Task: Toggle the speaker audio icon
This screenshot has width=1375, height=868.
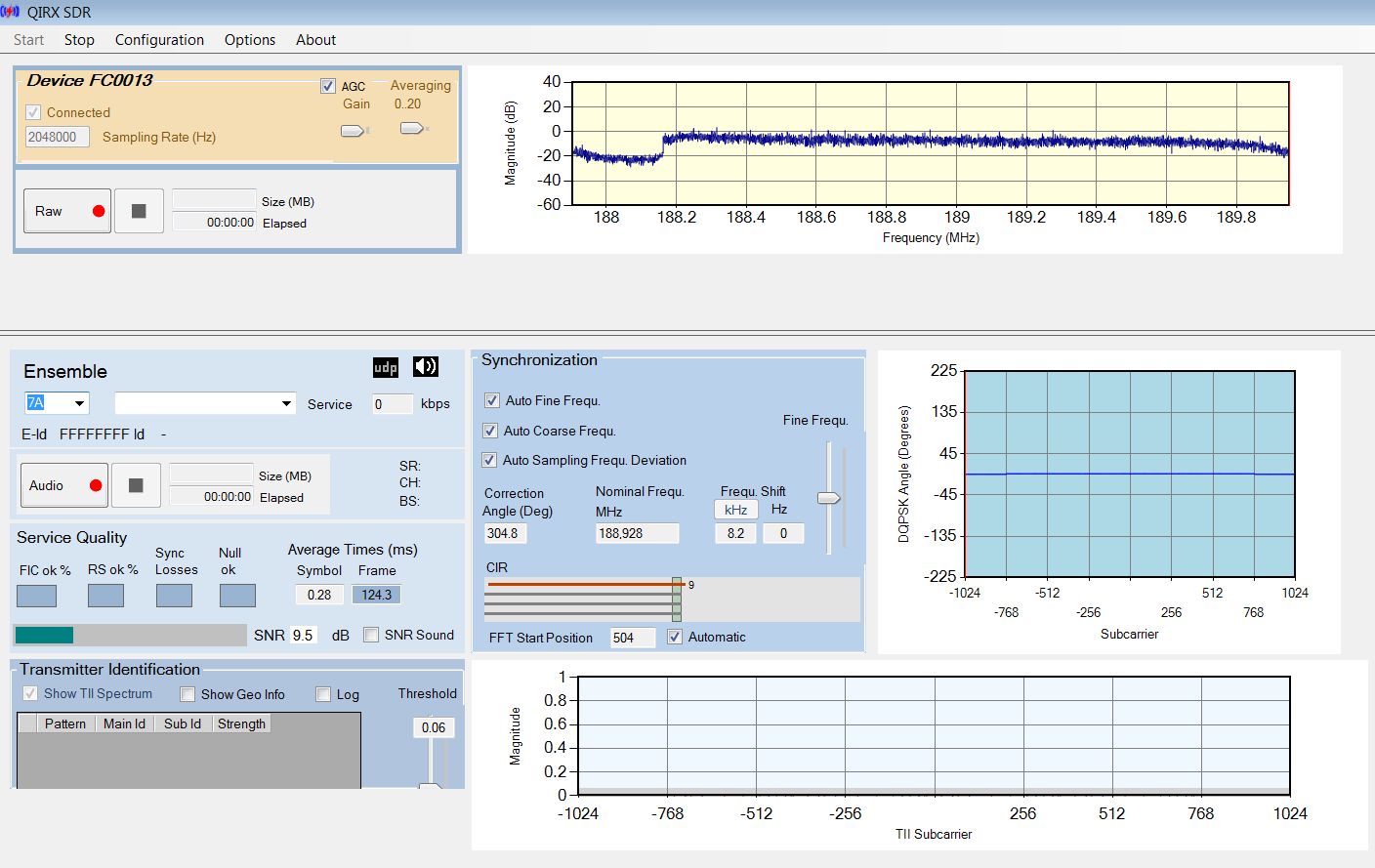Action: tap(425, 367)
